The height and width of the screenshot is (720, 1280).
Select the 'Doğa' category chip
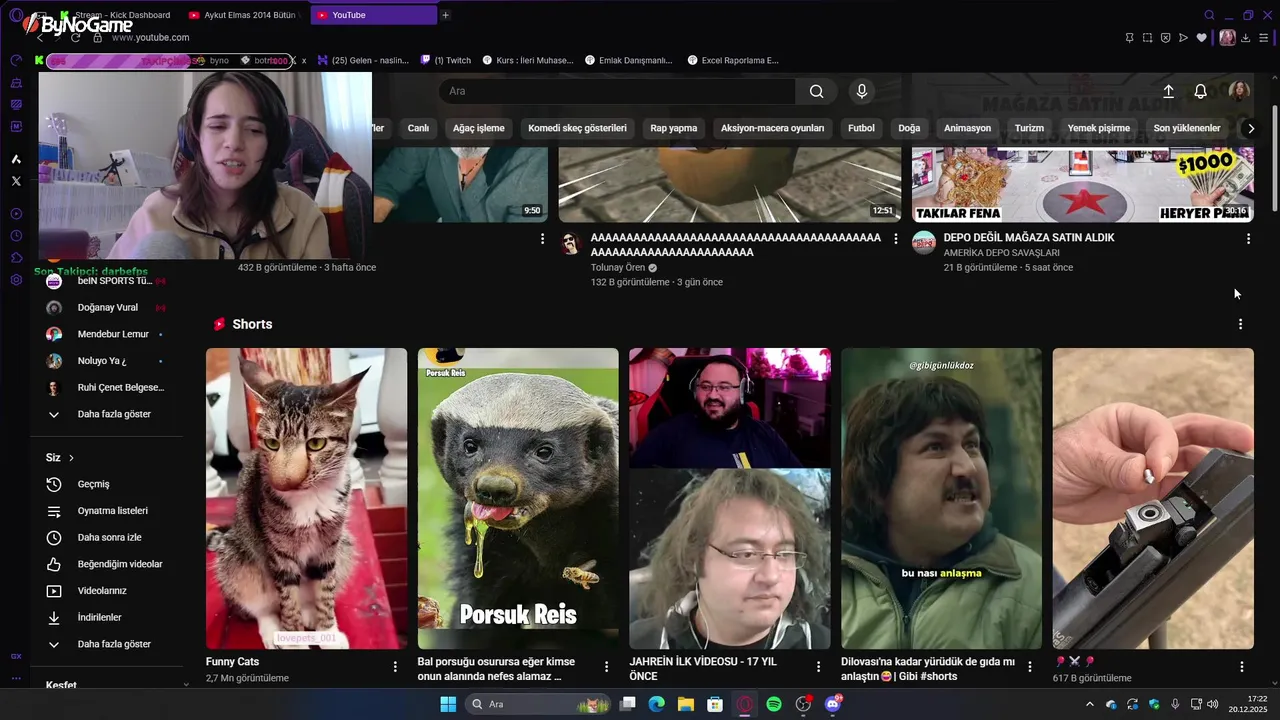909,128
